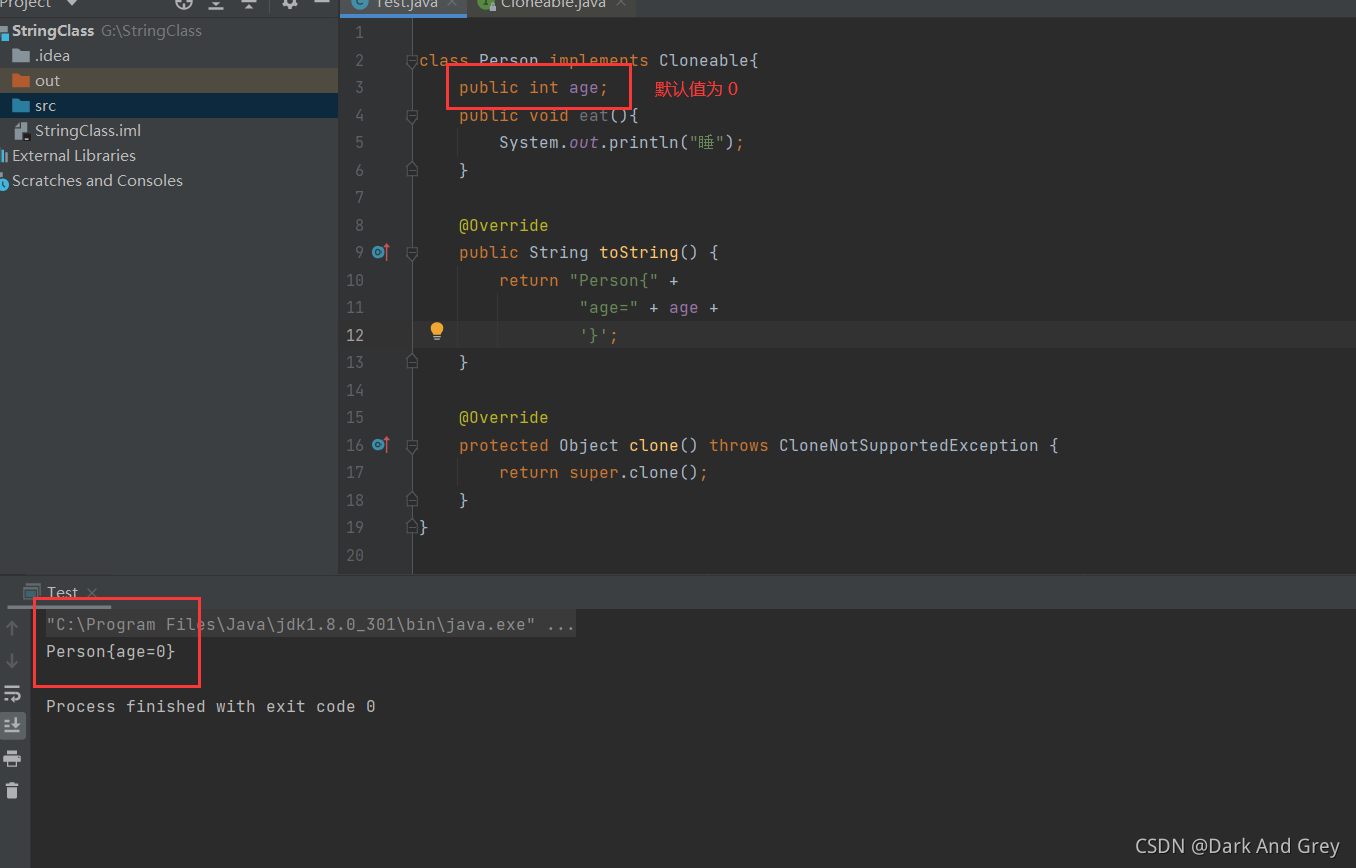Fold the clone method at line 16

[x=411, y=445]
